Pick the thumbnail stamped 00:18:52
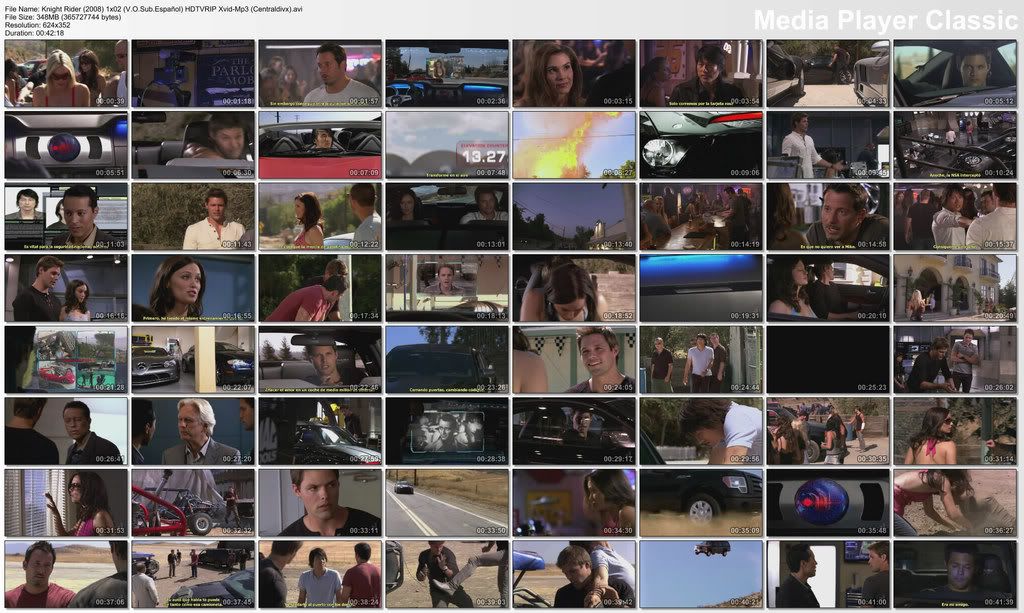 click(574, 289)
